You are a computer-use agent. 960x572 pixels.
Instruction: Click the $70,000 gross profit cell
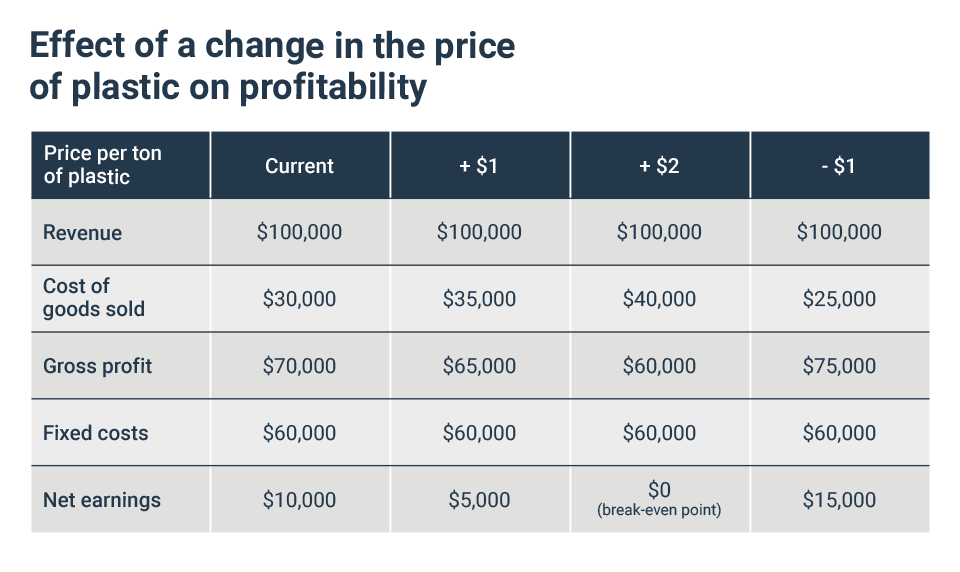pos(299,366)
